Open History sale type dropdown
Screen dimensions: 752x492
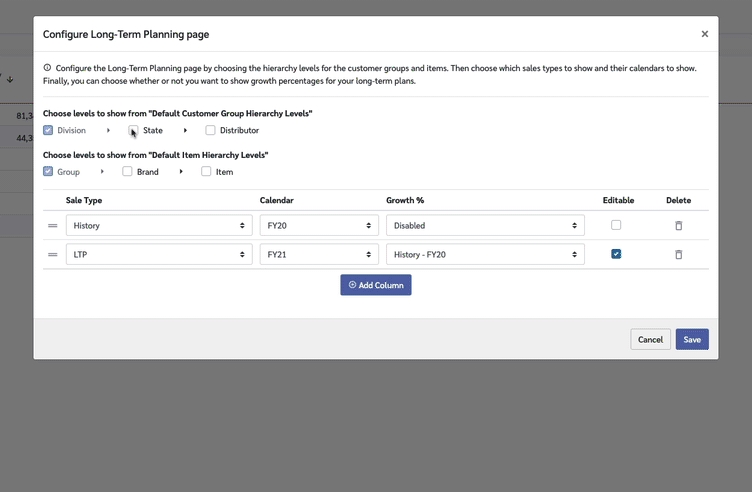click(x=159, y=226)
